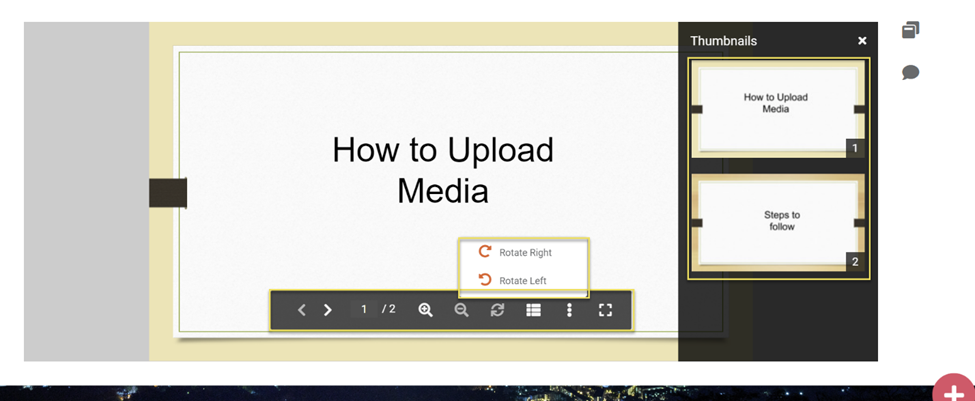Click the current page number field

click(364, 310)
